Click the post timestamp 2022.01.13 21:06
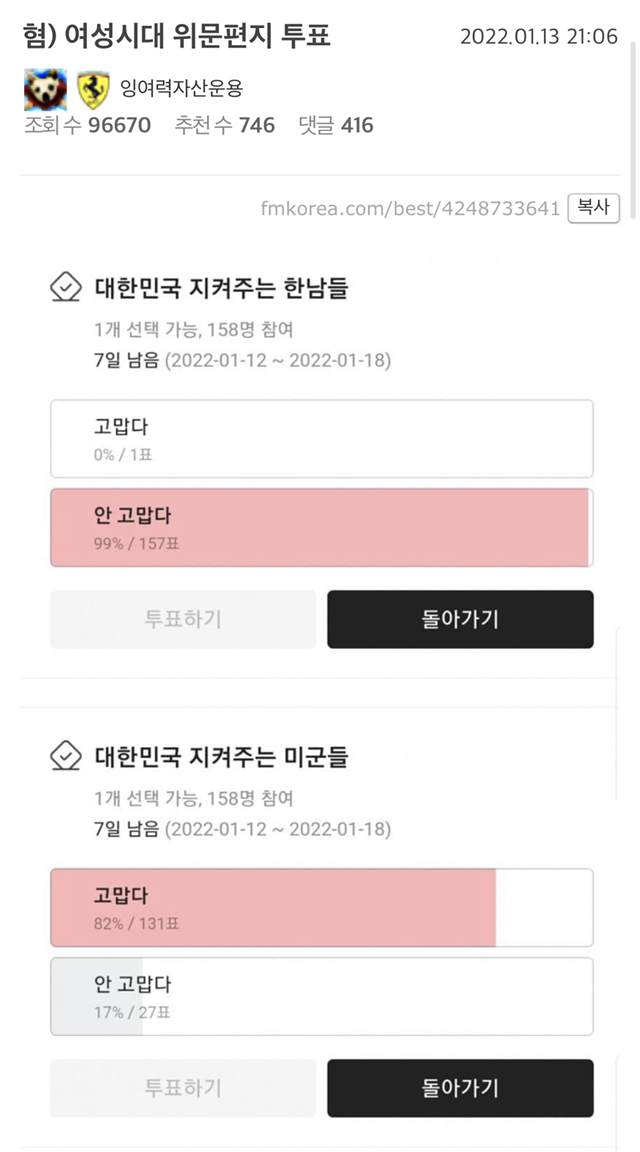Image resolution: width=640 pixels, height=1152 pixels. point(538,37)
